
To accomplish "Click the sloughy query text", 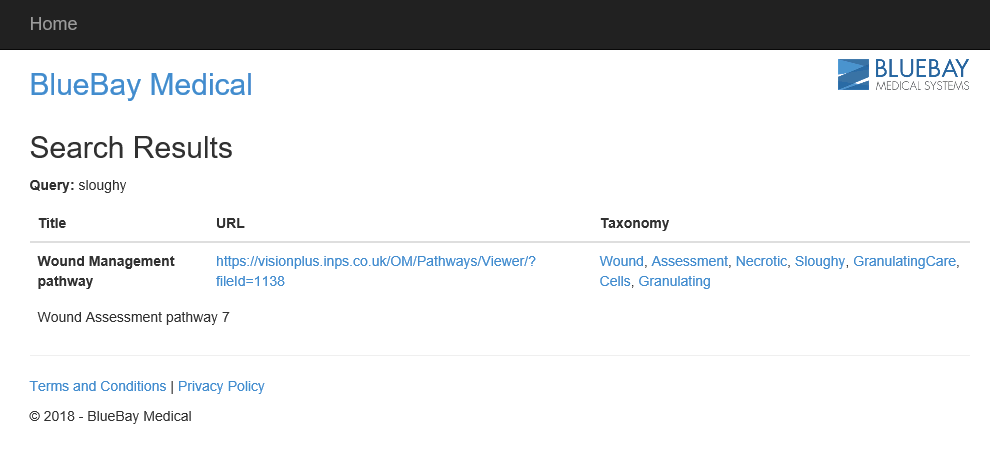I will tap(102, 185).
